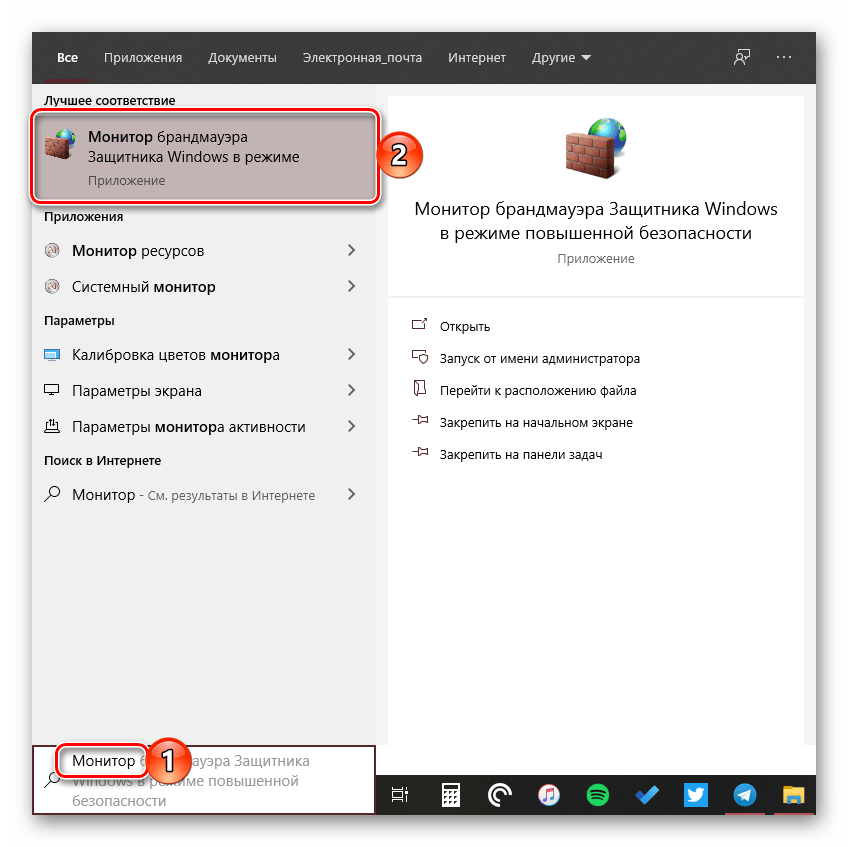The height and width of the screenshot is (847, 848).
Task: Click Открыть to launch the firewall monitor
Action: tap(465, 326)
